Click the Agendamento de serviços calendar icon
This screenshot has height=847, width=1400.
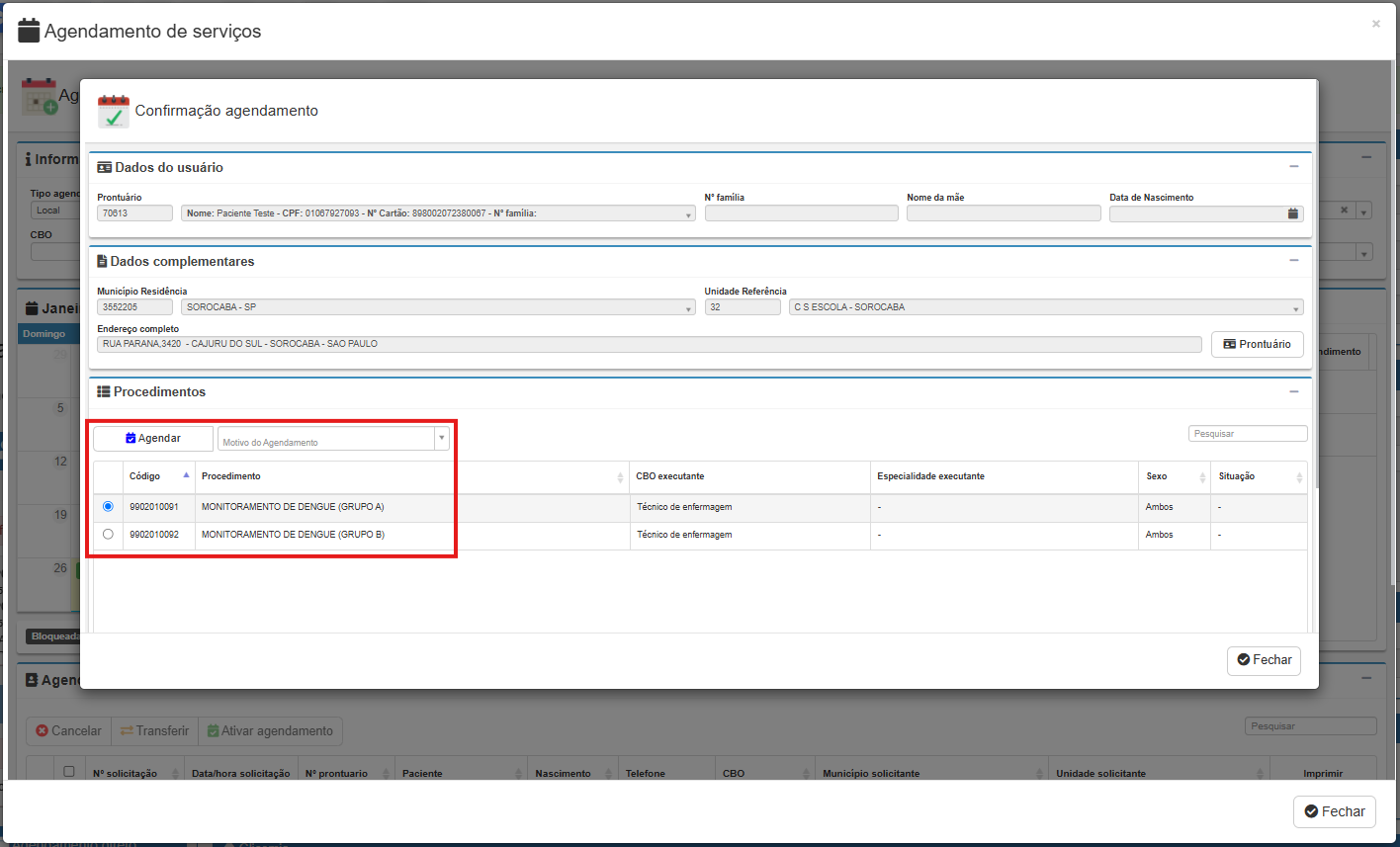point(30,31)
